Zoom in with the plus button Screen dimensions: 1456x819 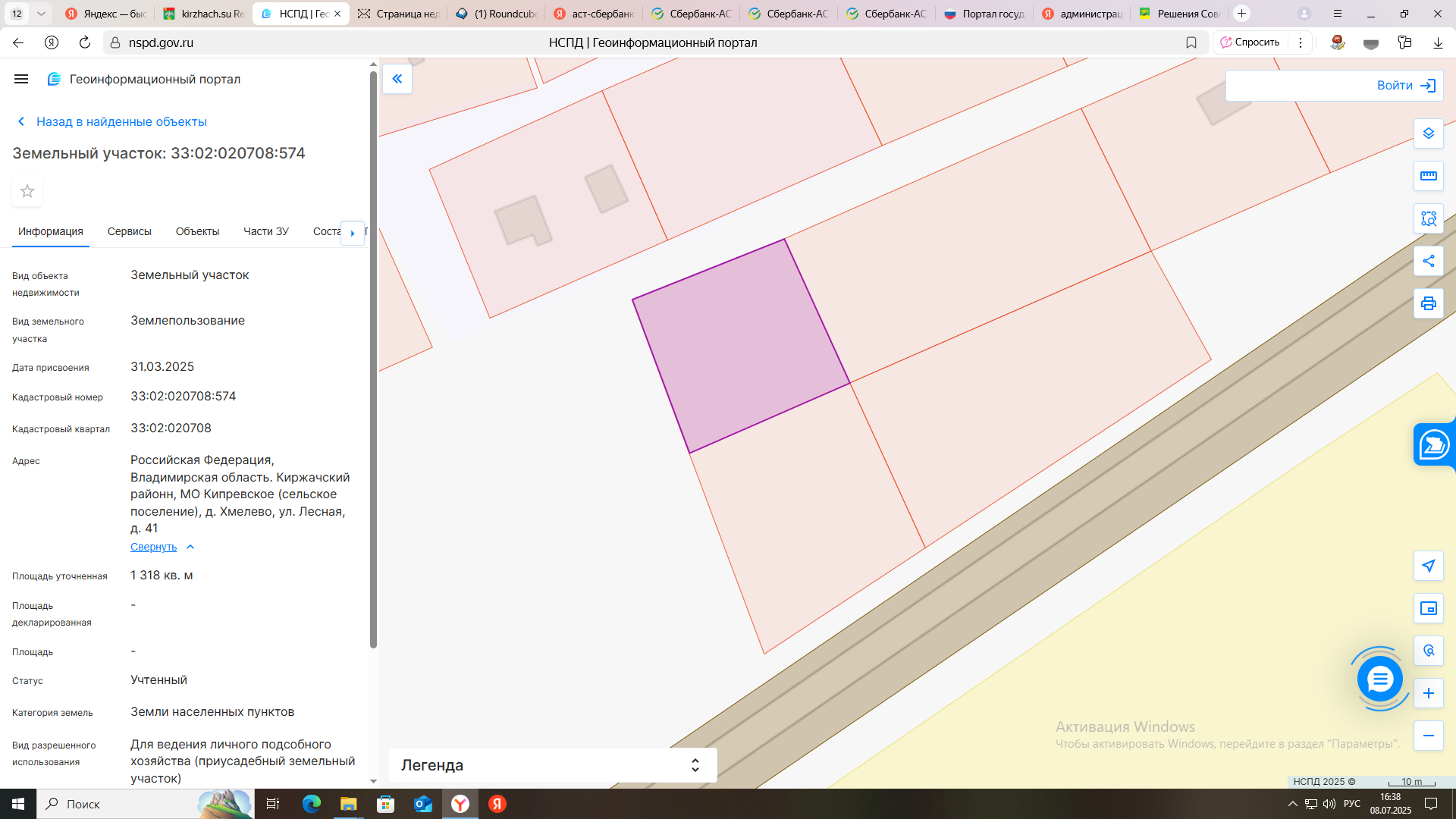coord(1428,693)
